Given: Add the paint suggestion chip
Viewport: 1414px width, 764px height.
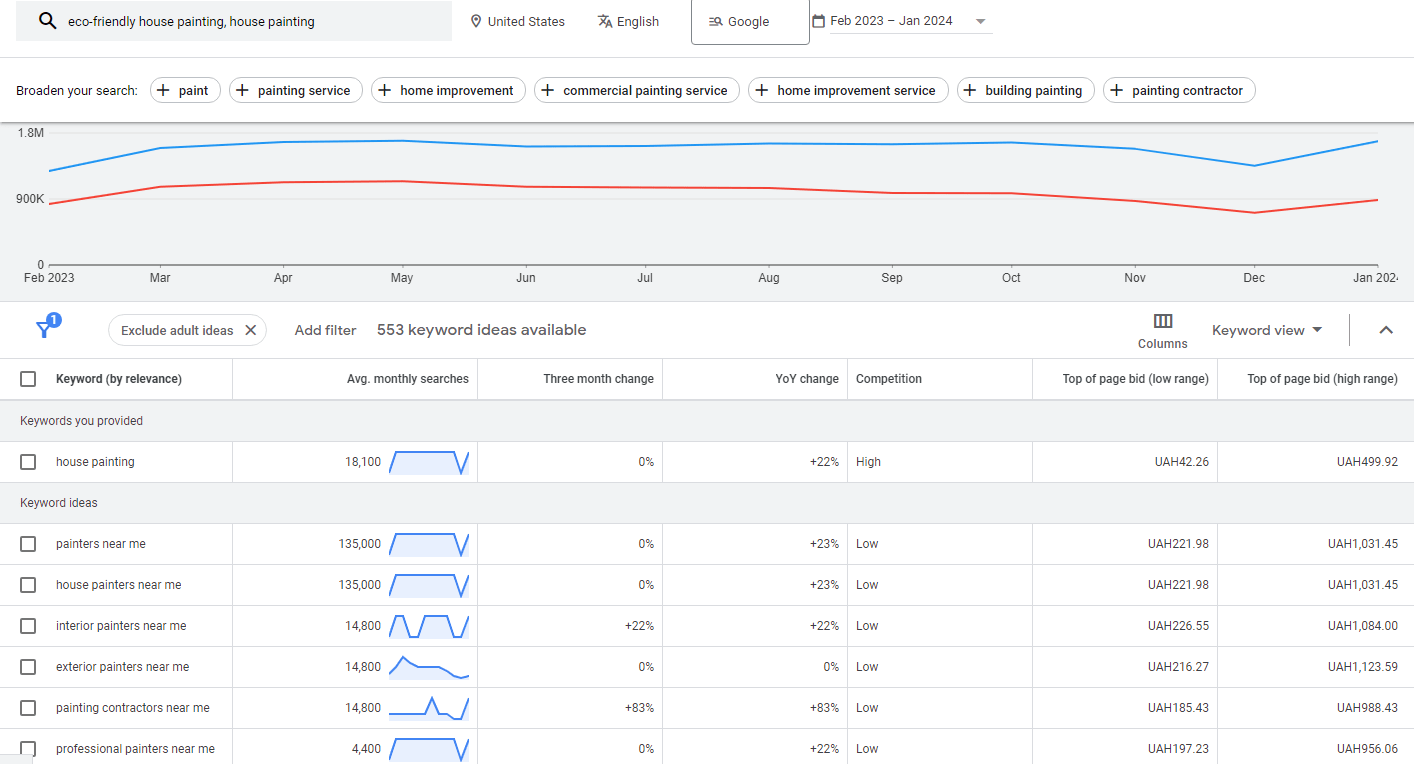Looking at the screenshot, I should [x=185, y=90].
